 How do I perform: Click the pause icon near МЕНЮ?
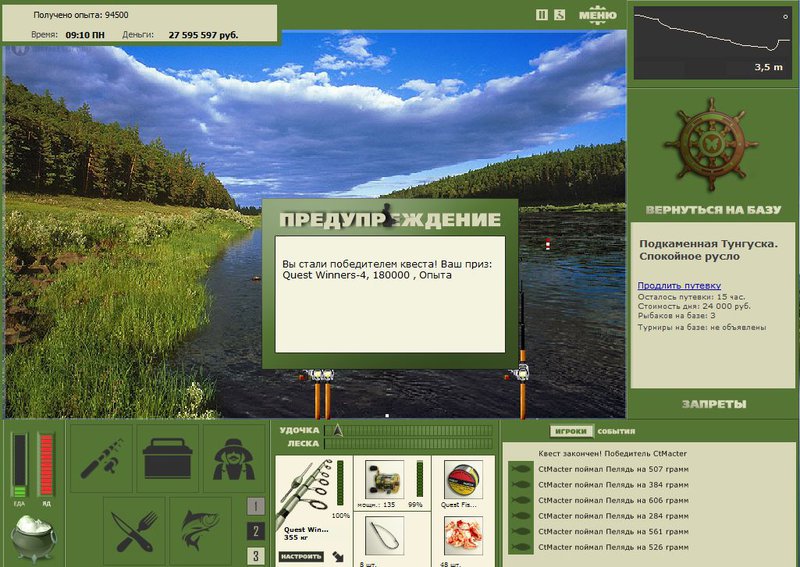tap(542, 15)
